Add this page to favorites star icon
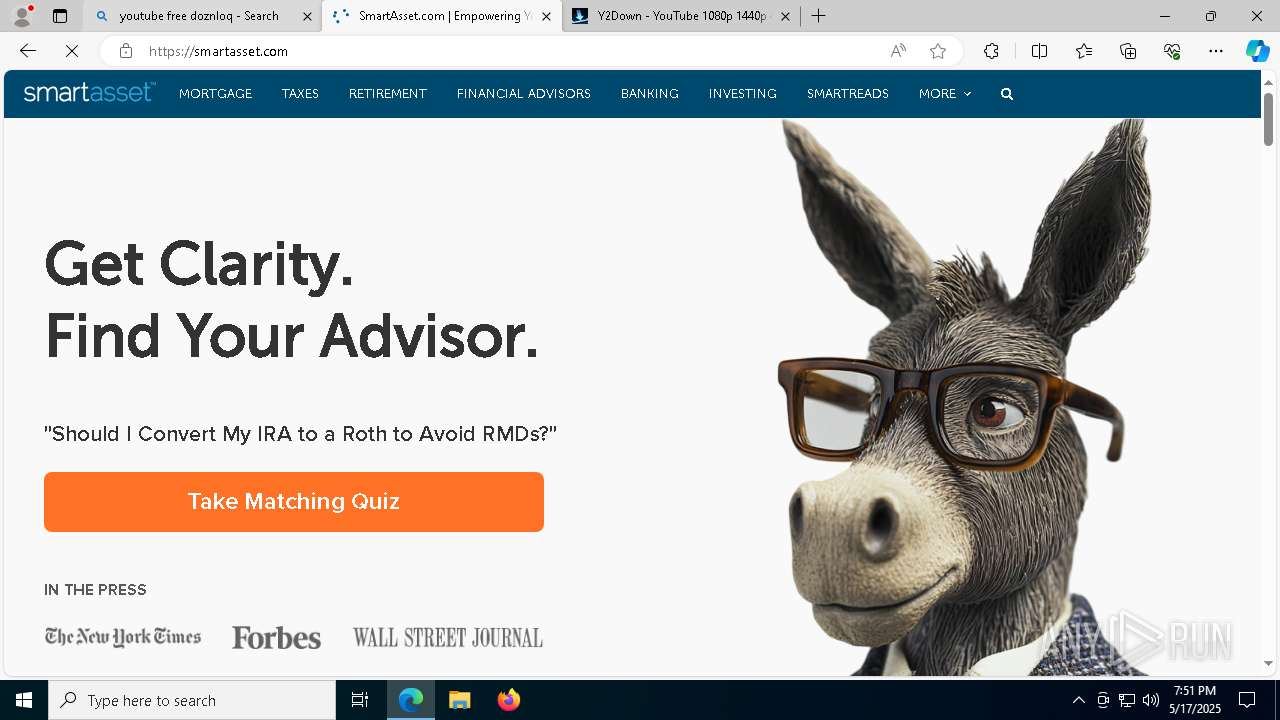 [x=938, y=51]
